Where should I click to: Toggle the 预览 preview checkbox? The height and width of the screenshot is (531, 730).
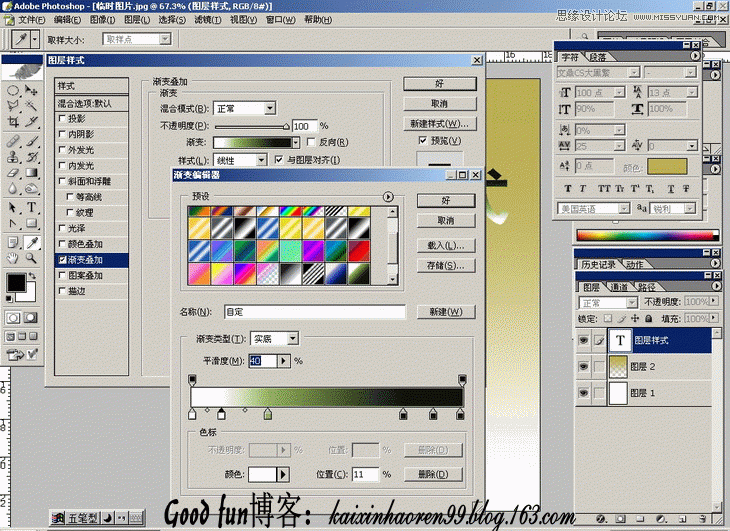tap(423, 140)
